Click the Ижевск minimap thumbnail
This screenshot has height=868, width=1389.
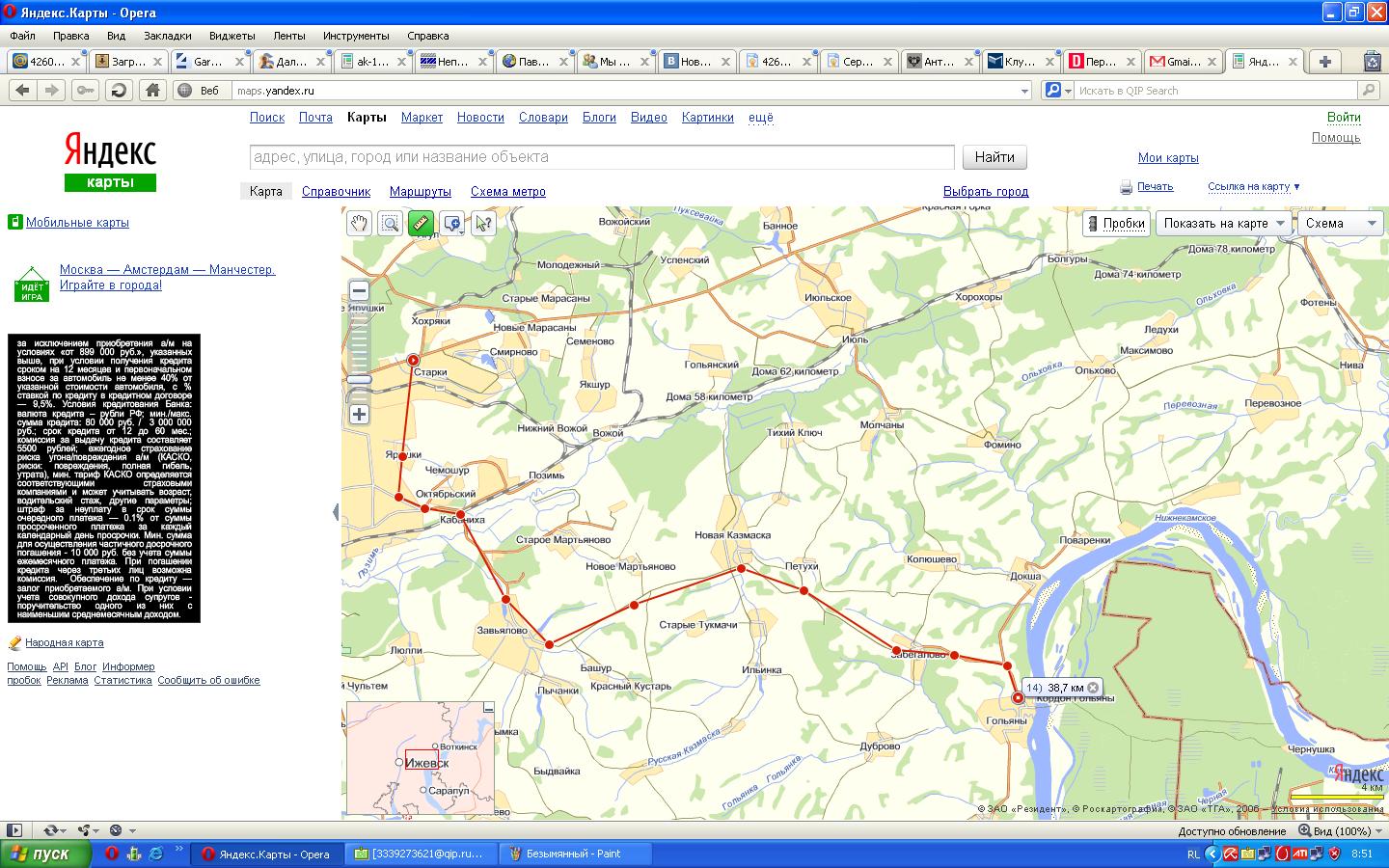[421, 759]
